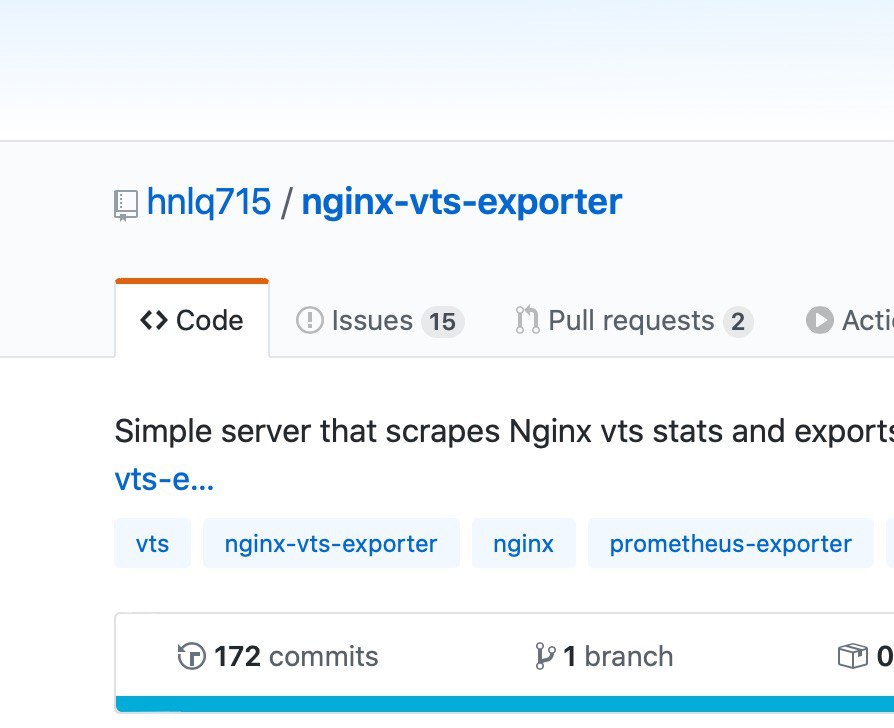Click the git branch icon

545,656
